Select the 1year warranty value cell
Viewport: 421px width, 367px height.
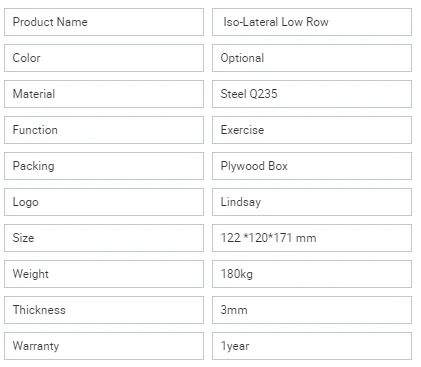pos(312,346)
